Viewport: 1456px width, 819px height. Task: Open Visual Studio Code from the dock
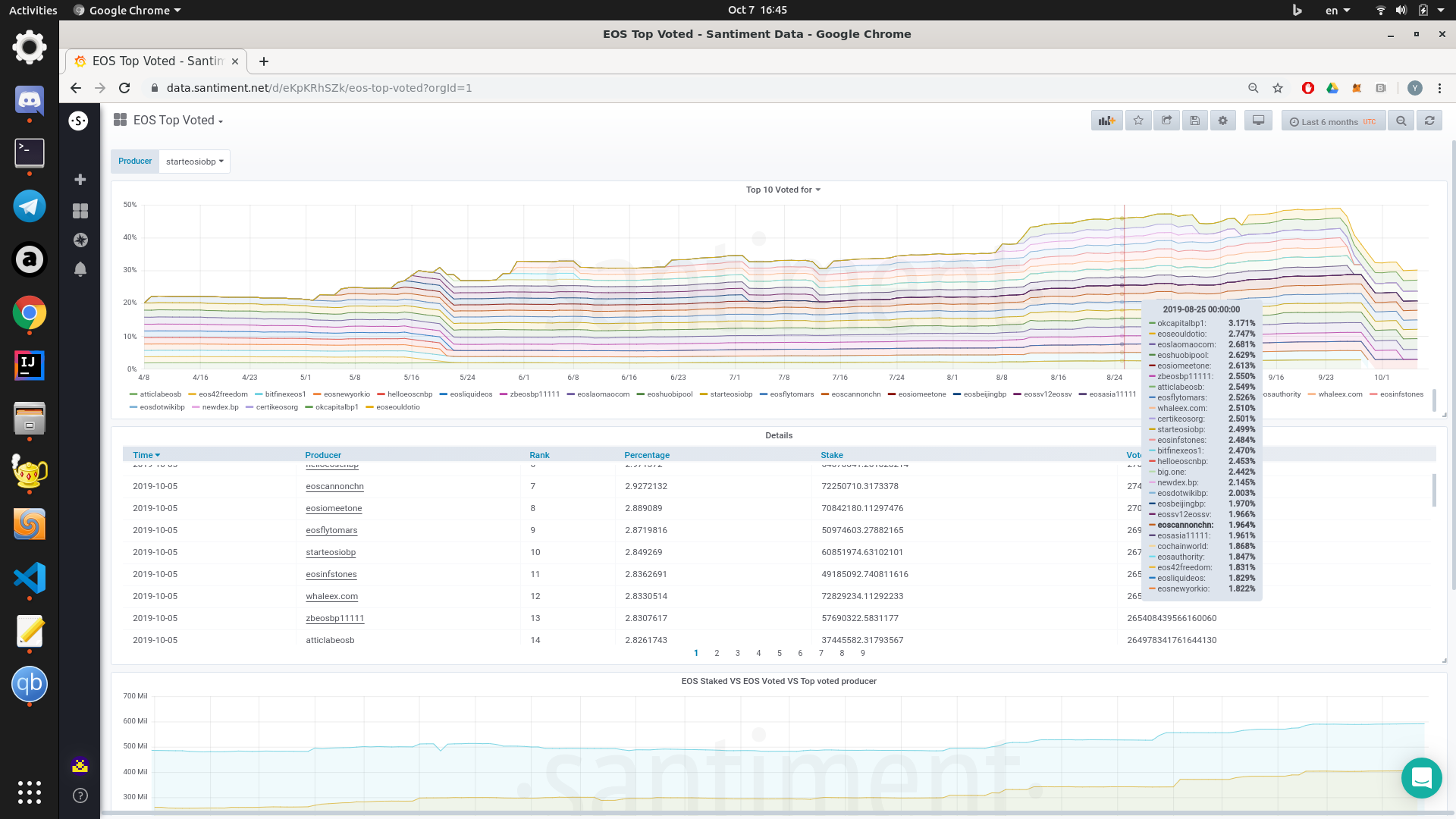[30, 578]
